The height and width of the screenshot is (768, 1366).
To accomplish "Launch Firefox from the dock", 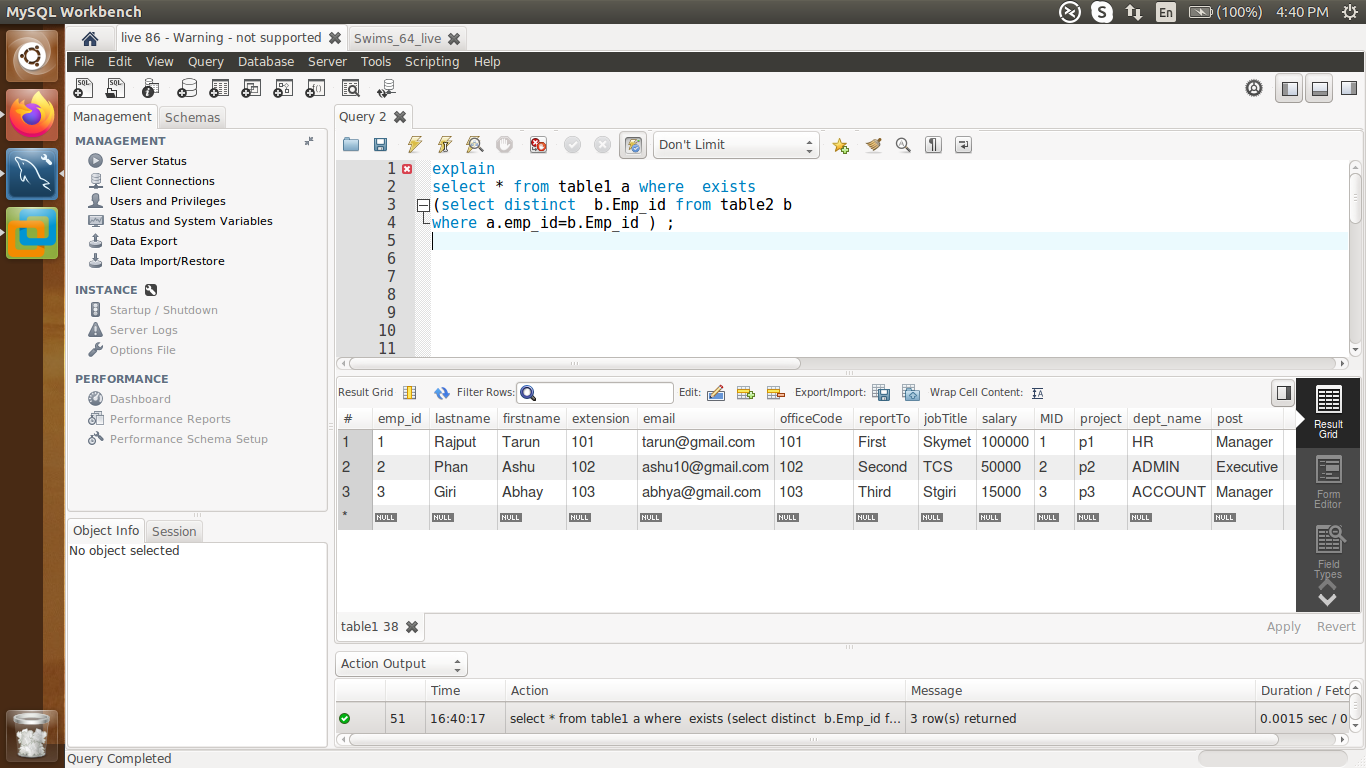I will 33,115.
